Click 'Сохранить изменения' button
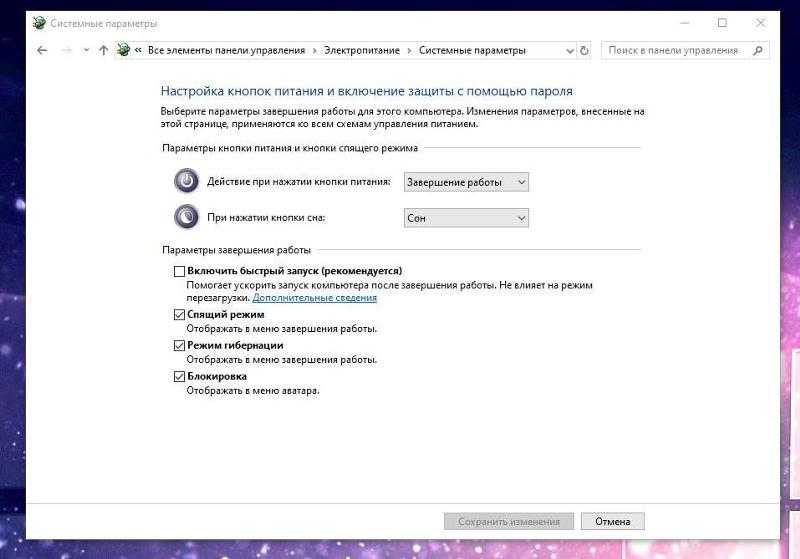The height and width of the screenshot is (559, 800). [x=509, y=521]
